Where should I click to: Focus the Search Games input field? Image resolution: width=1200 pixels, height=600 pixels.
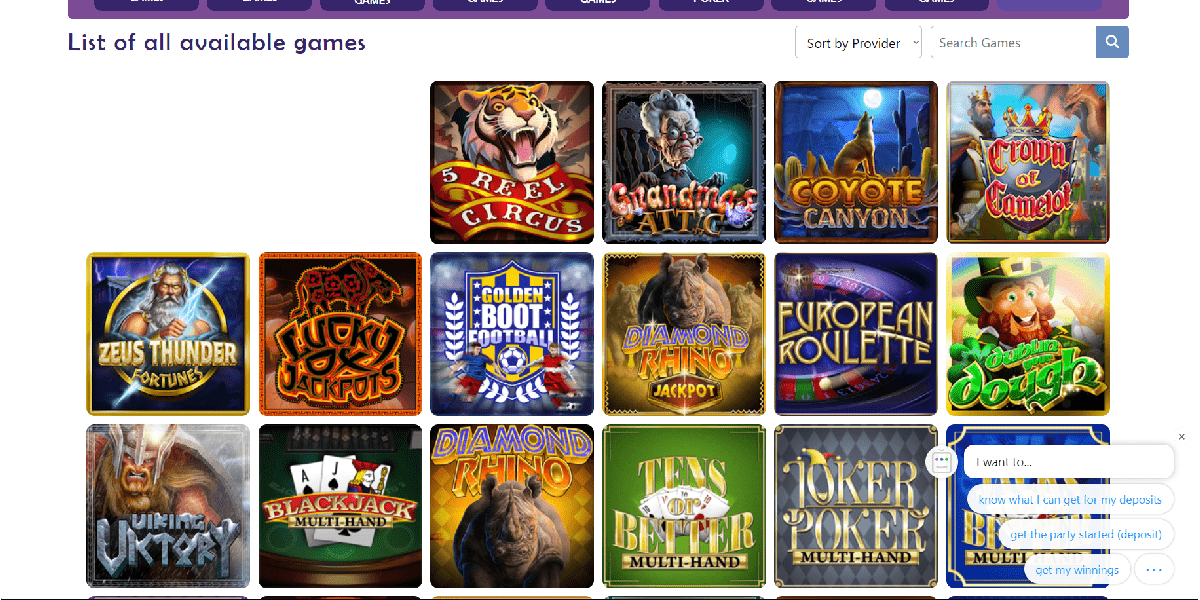click(1012, 43)
